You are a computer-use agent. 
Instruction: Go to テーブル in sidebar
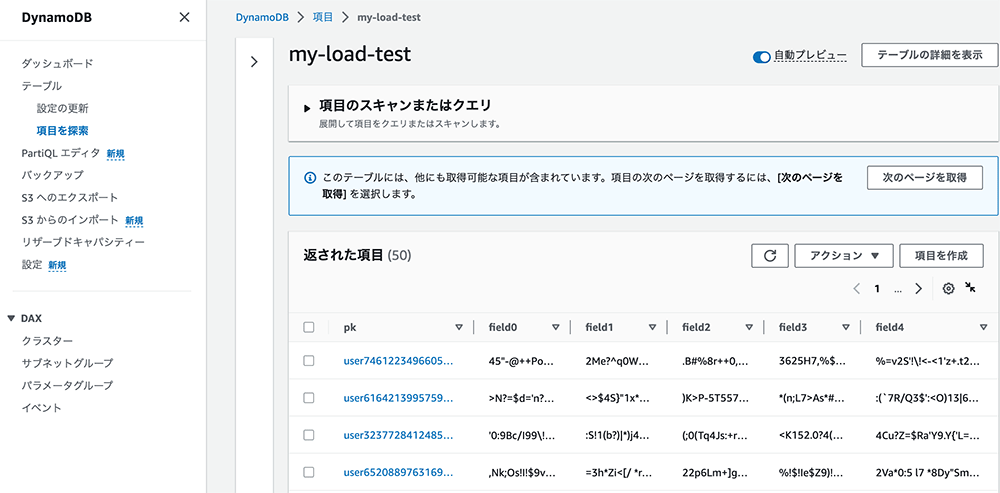(41, 85)
